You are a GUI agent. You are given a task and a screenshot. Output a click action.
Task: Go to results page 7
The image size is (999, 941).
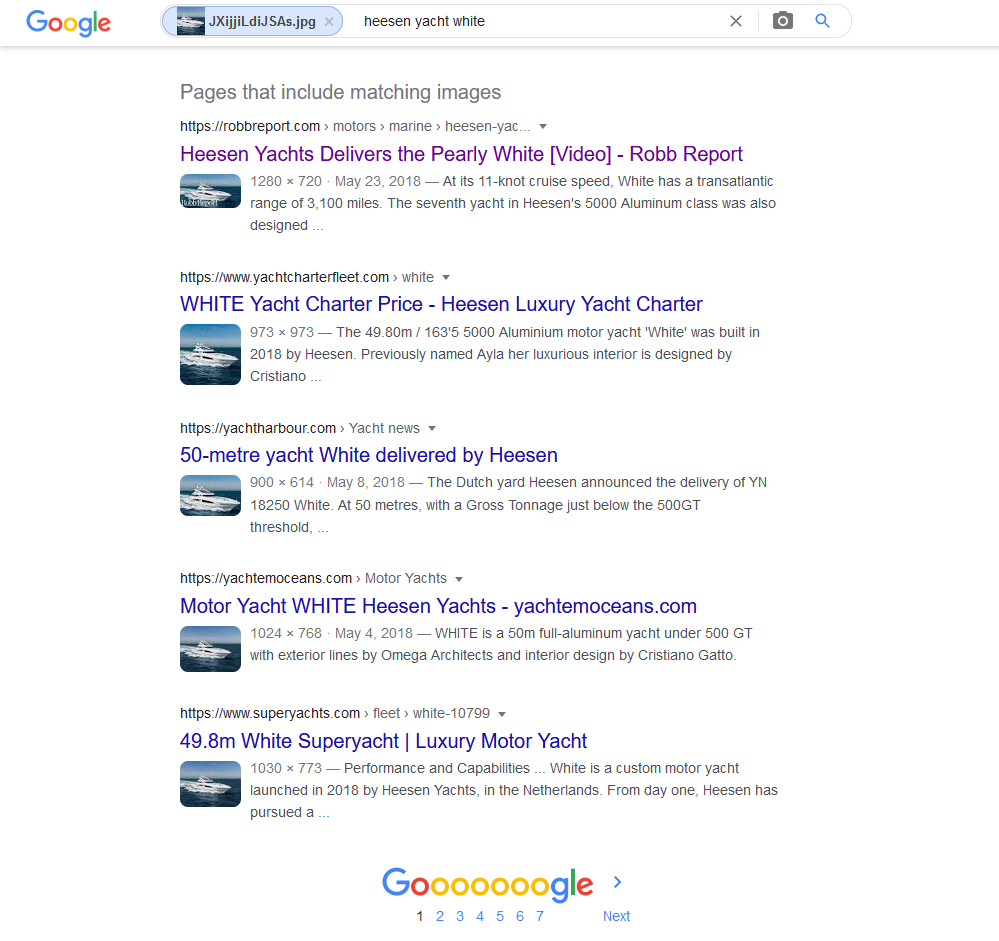click(x=540, y=916)
